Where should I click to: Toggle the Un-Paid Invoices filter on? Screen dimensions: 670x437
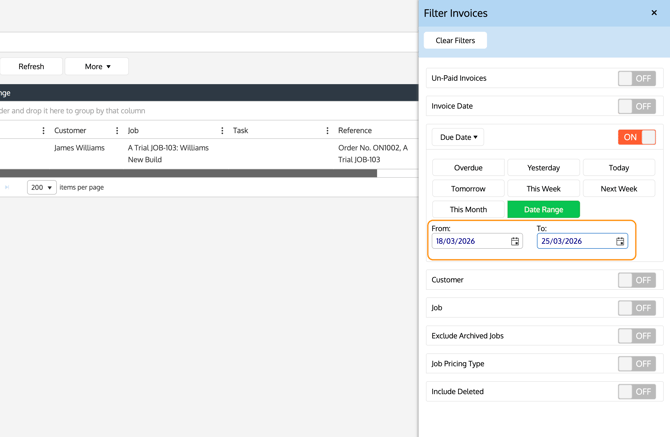[x=636, y=78]
